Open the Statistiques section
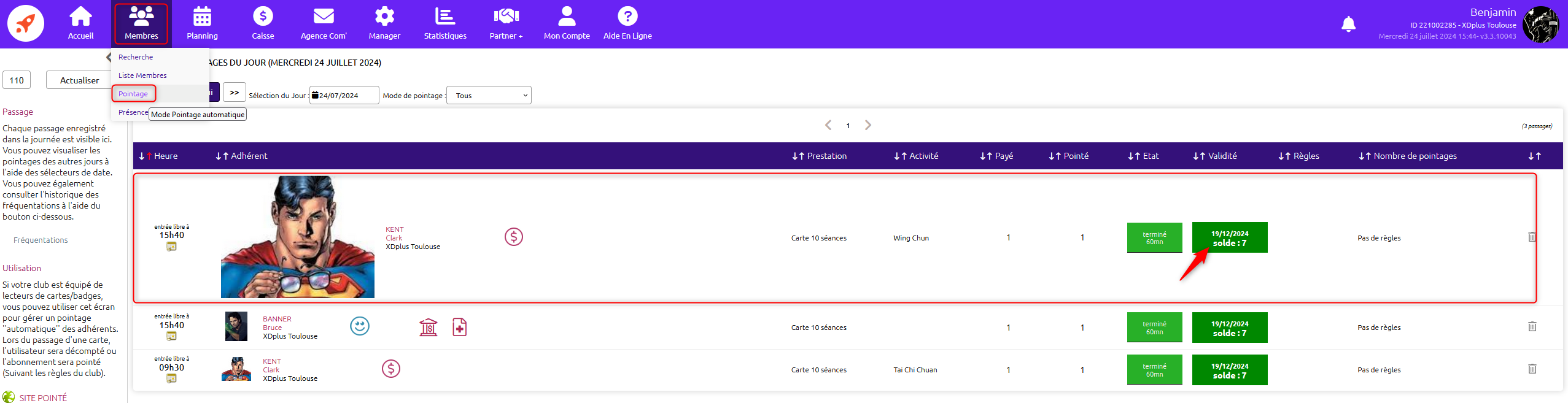The width and height of the screenshot is (1568, 403). tap(445, 24)
